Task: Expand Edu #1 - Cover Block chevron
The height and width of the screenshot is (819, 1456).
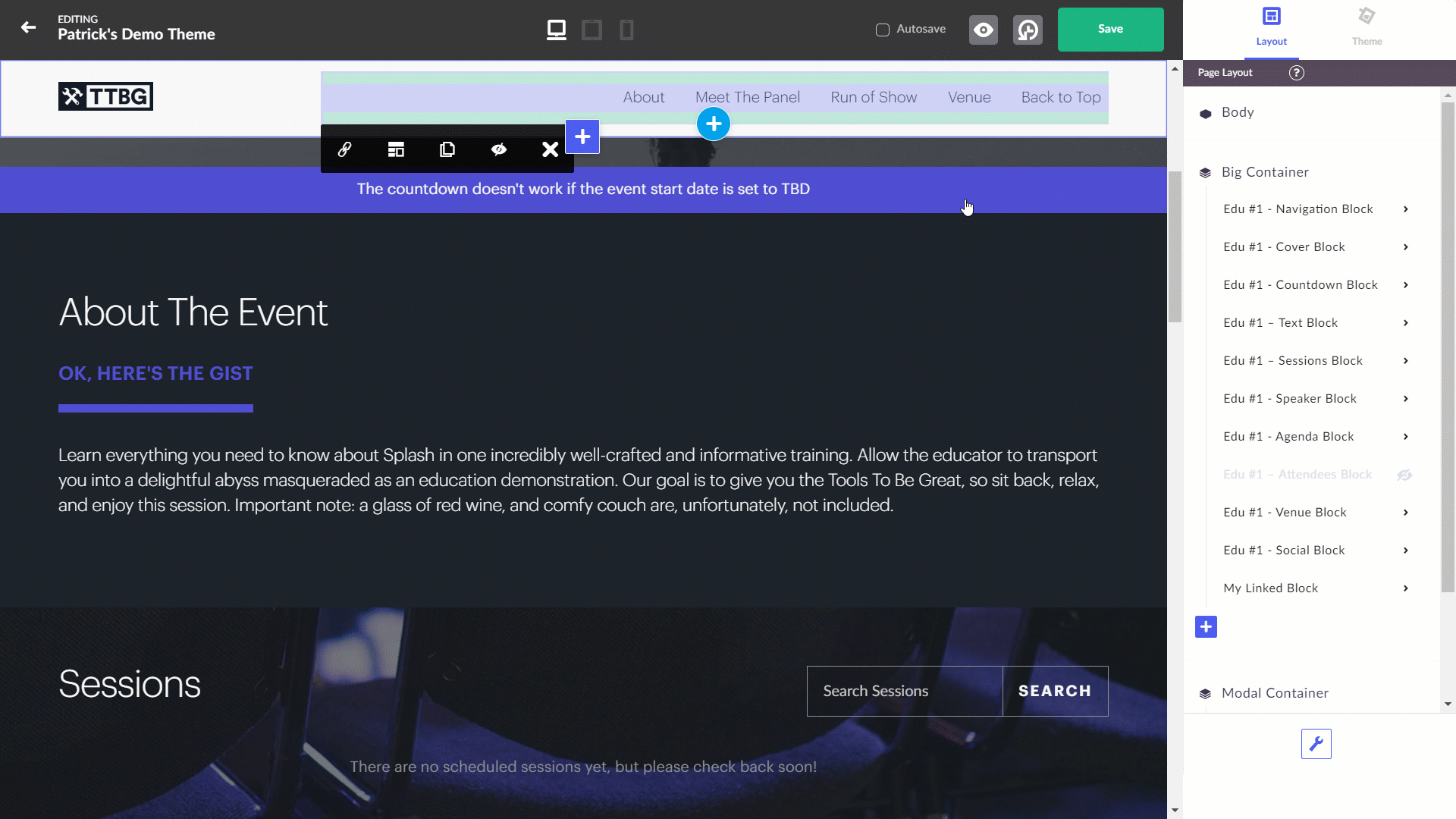Action: (x=1406, y=247)
